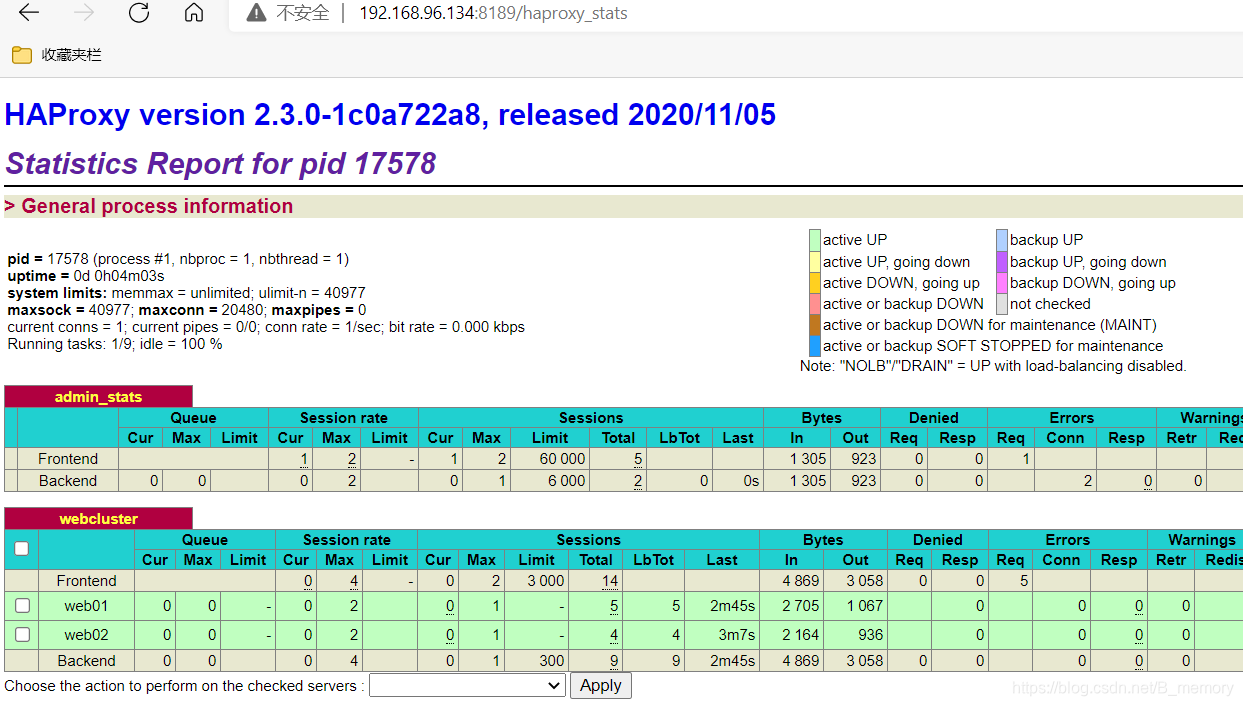Go back with the browser back arrow

tap(29, 13)
